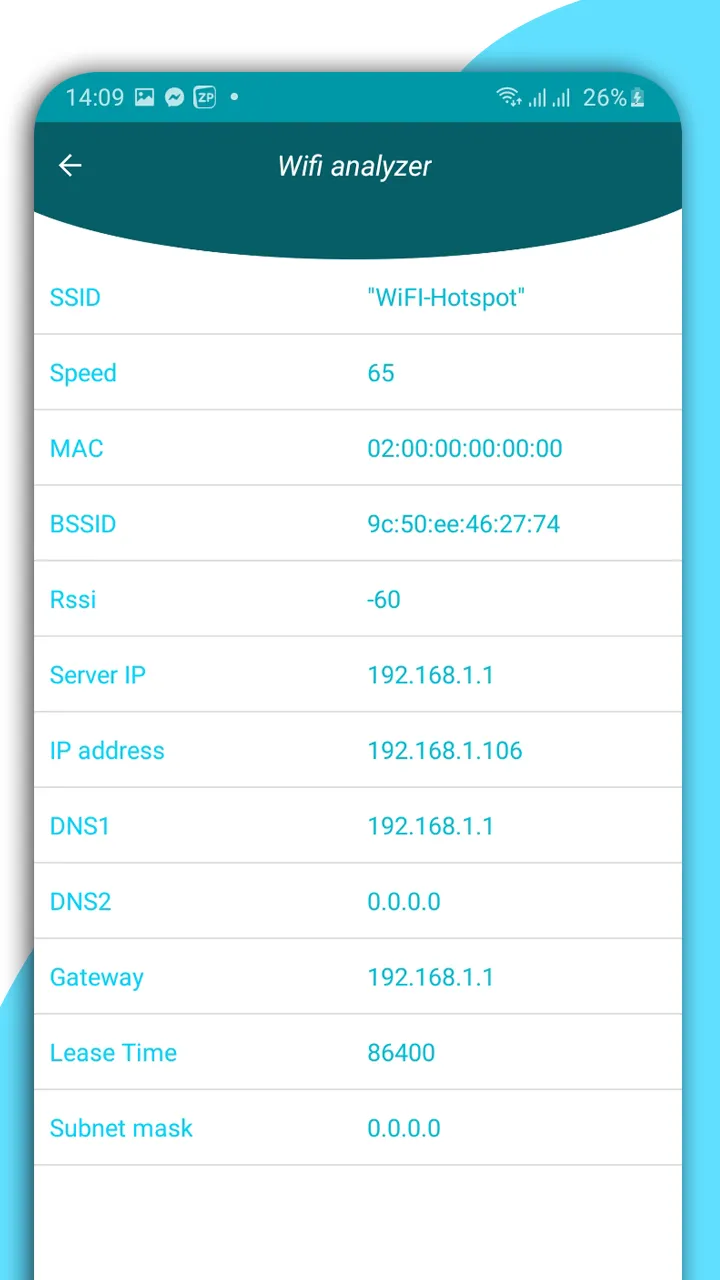Select the IP address label
The height and width of the screenshot is (1280, 720).
pos(107,750)
